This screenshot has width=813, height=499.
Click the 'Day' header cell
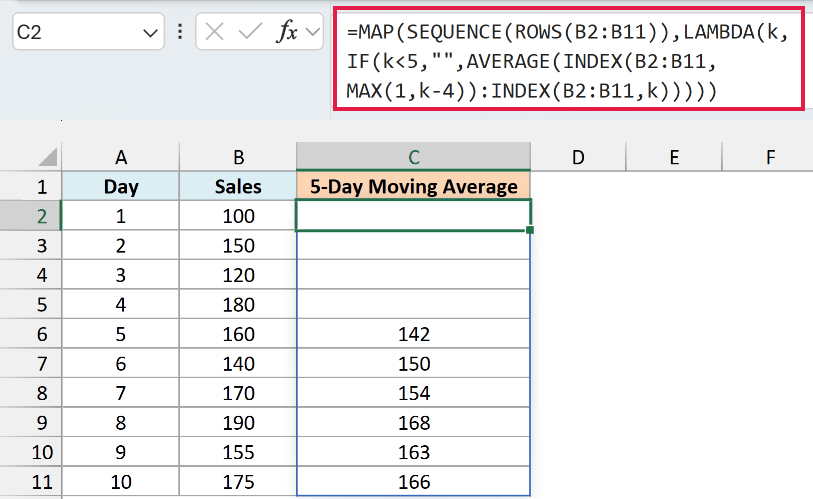click(x=121, y=186)
